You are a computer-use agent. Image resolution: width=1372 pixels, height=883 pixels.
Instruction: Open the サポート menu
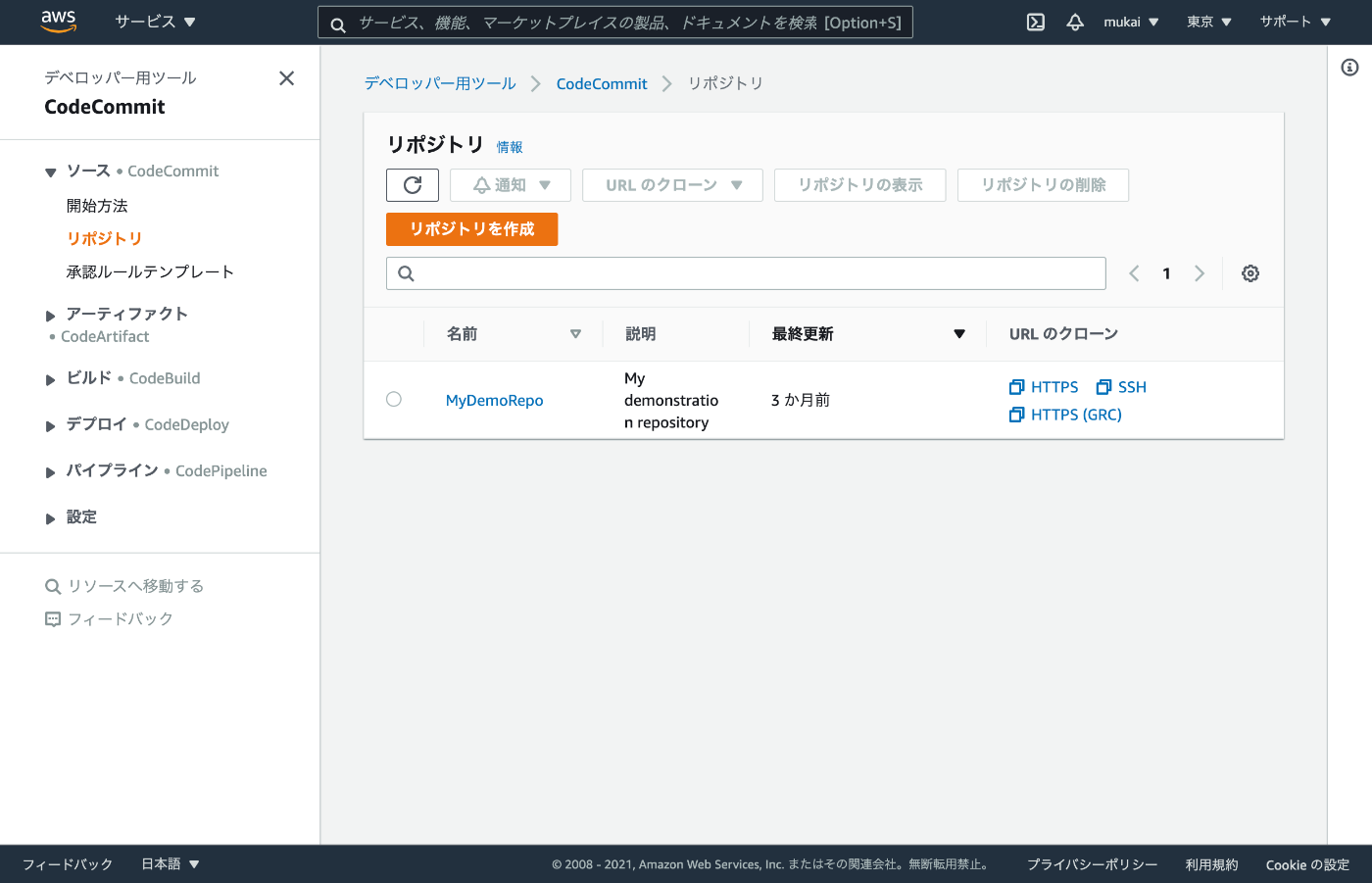(x=1296, y=22)
